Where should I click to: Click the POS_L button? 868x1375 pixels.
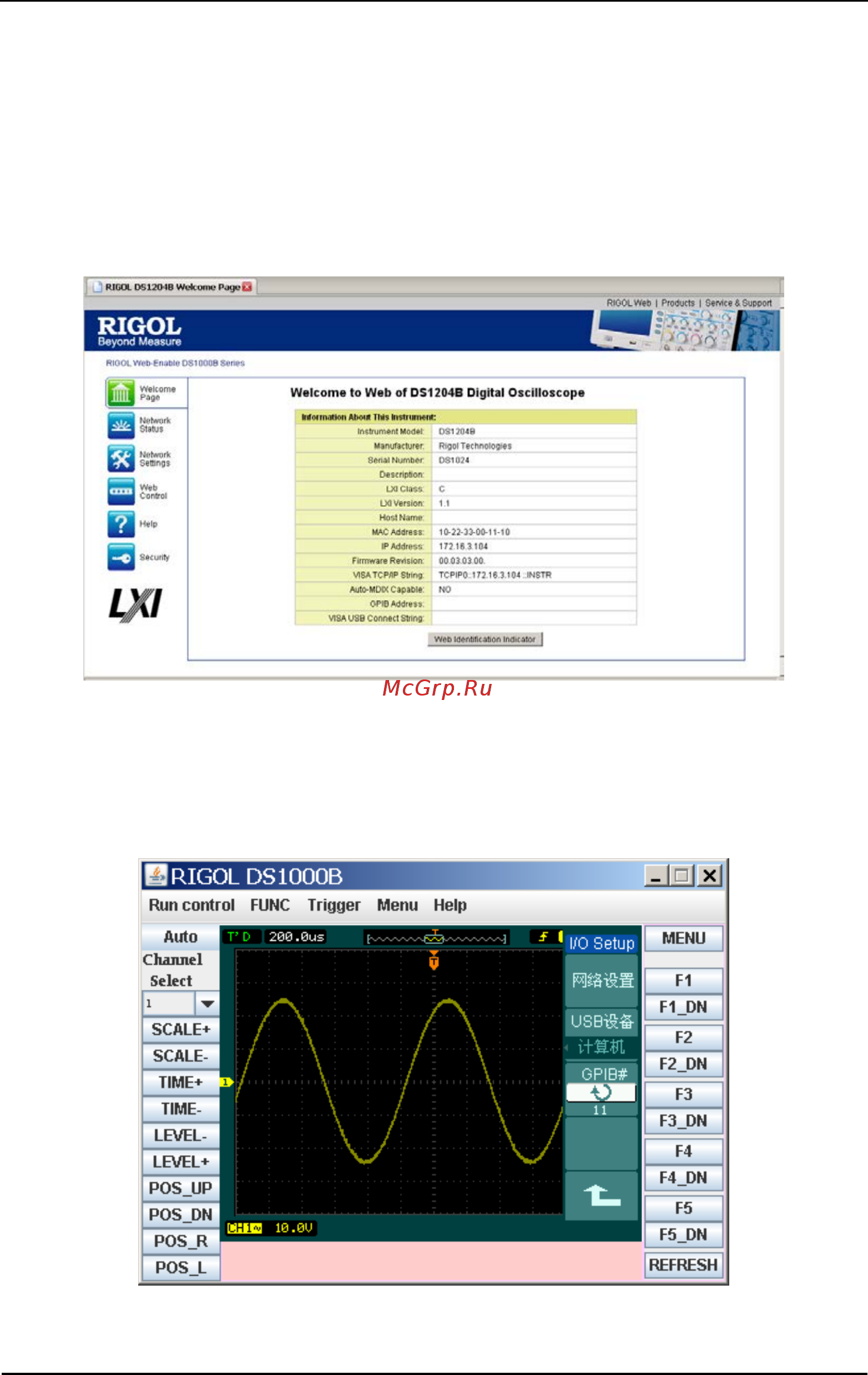pyautogui.click(x=181, y=1267)
